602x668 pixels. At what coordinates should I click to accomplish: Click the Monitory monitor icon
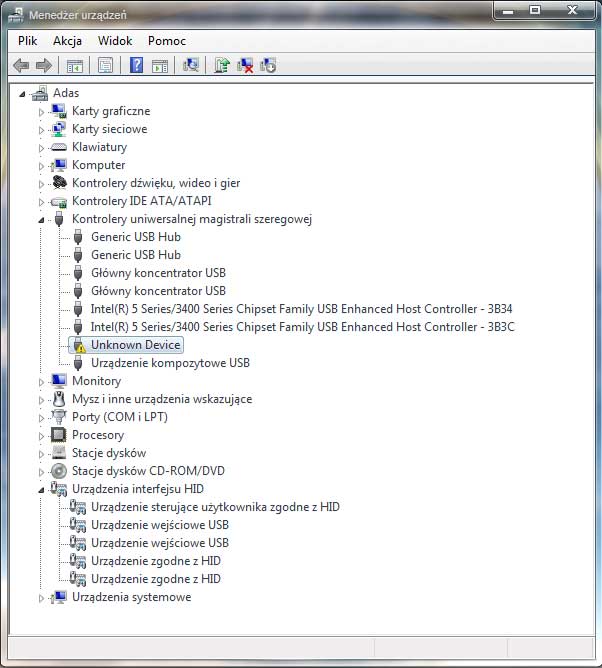click(x=58, y=381)
